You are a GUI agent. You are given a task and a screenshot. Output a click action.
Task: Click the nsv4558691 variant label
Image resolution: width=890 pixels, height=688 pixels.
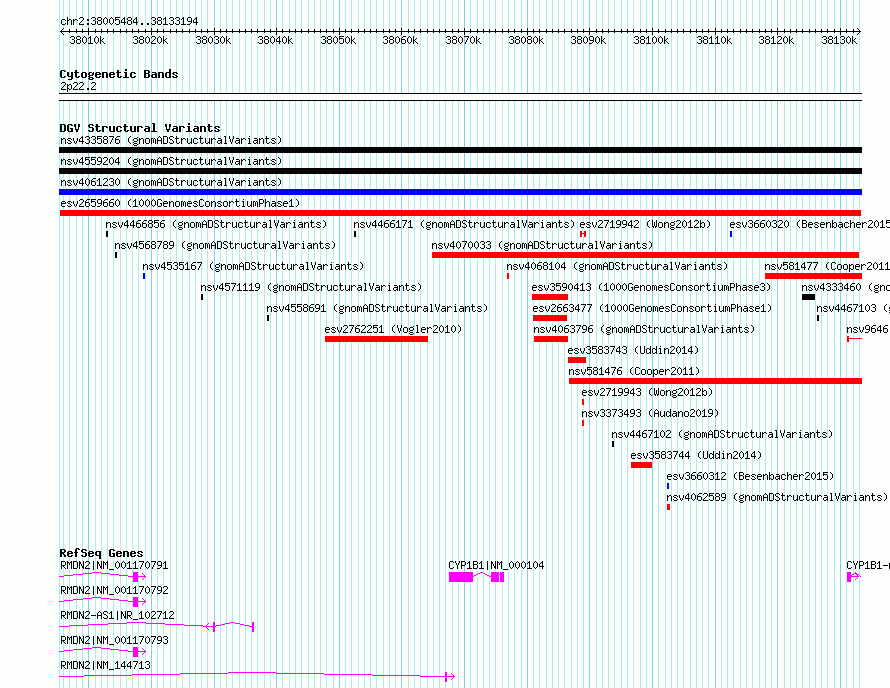377,308
